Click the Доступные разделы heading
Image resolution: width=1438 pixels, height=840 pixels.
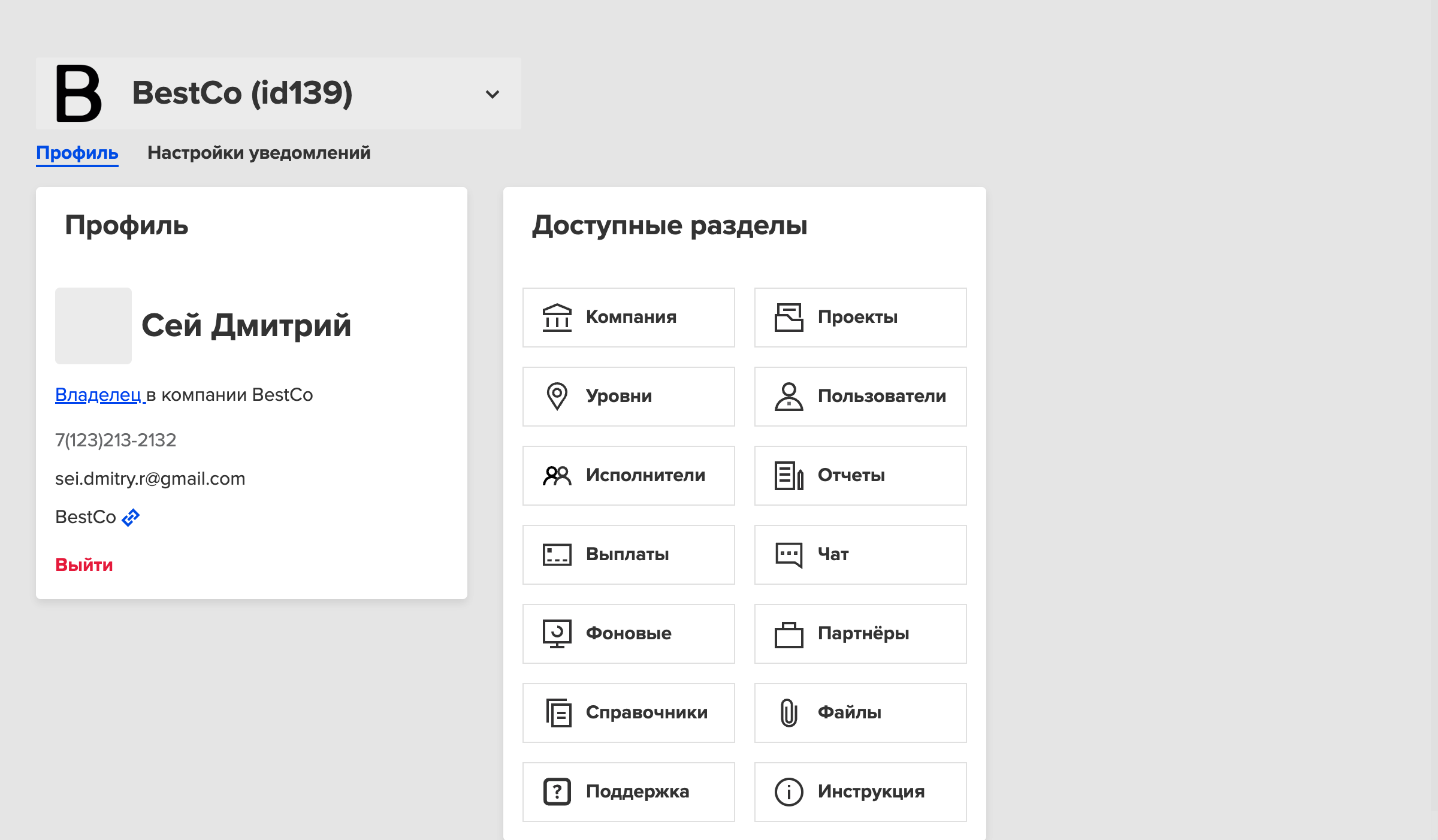[x=670, y=226]
